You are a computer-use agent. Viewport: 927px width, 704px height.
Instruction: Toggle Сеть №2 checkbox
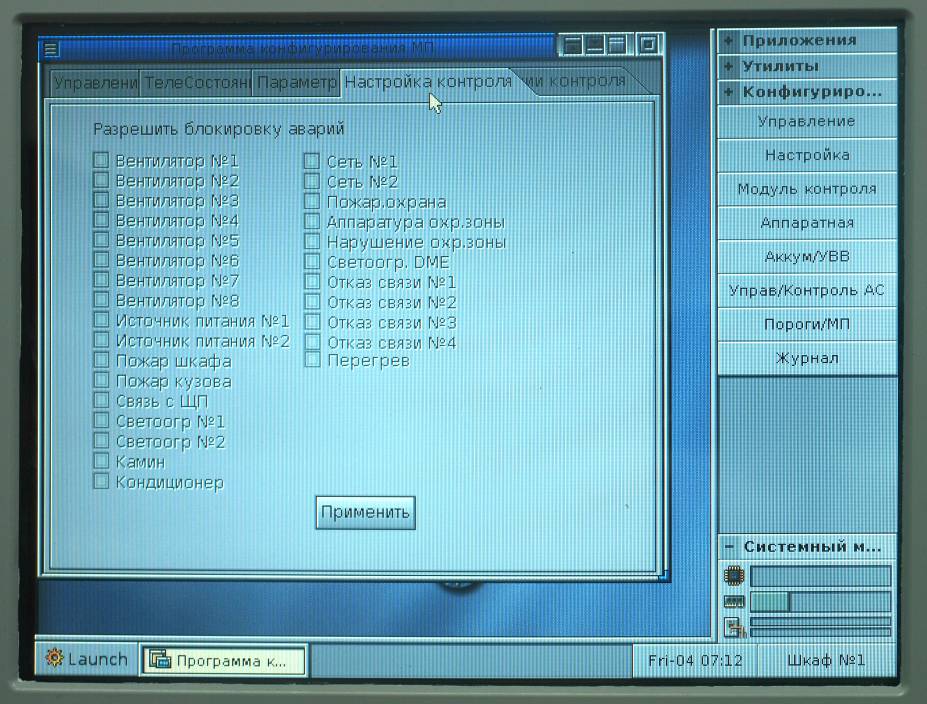point(312,181)
